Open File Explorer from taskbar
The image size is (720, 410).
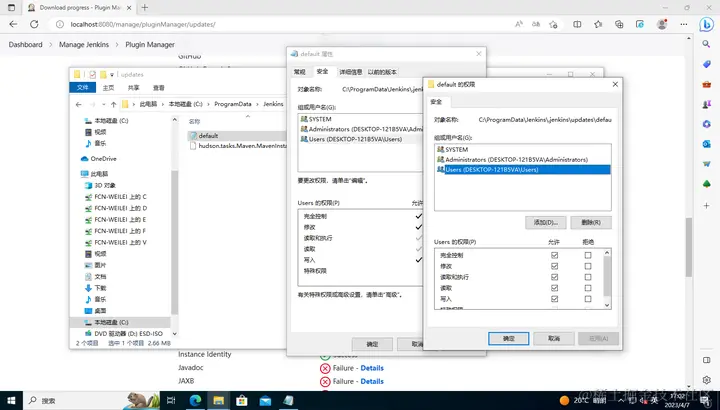click(x=219, y=400)
